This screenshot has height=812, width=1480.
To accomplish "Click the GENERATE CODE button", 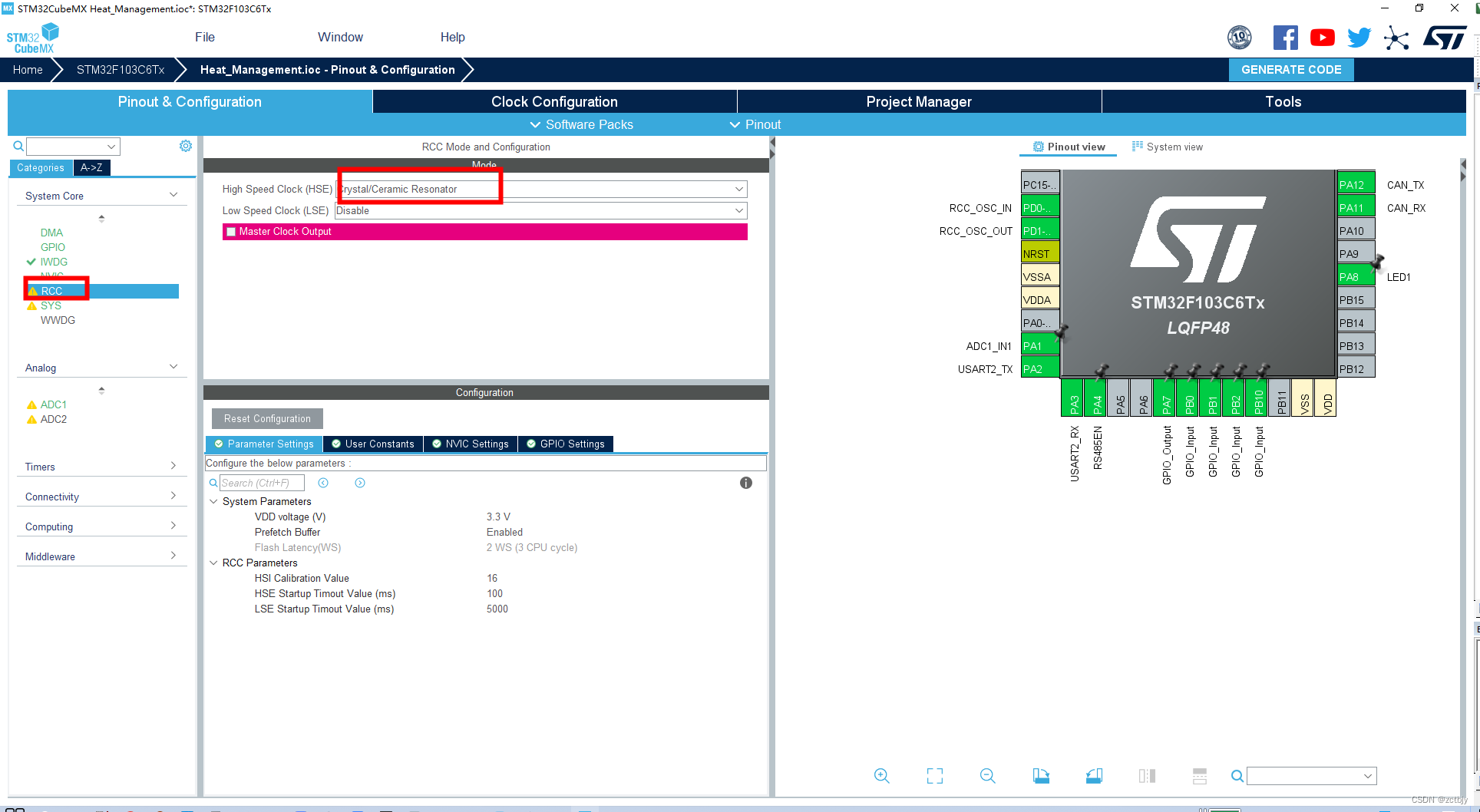I will click(x=1291, y=69).
